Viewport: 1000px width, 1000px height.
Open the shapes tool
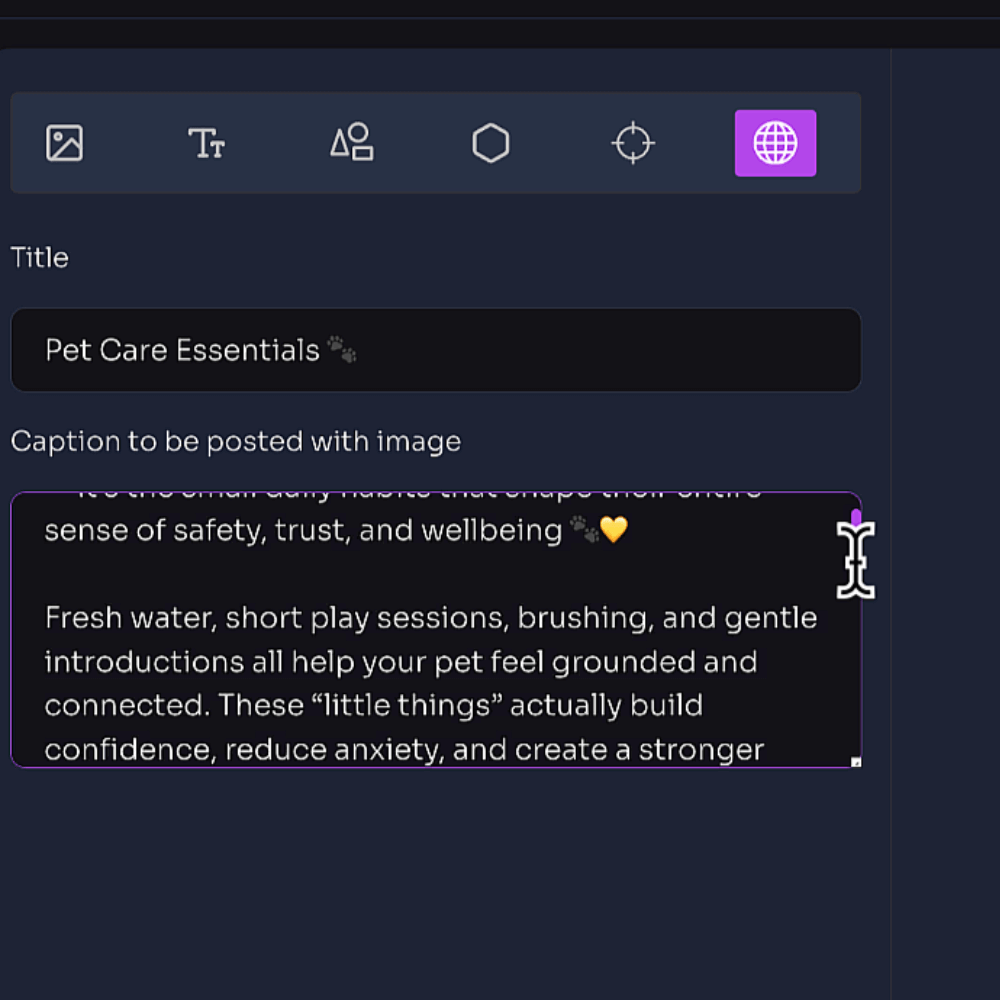tap(351, 143)
